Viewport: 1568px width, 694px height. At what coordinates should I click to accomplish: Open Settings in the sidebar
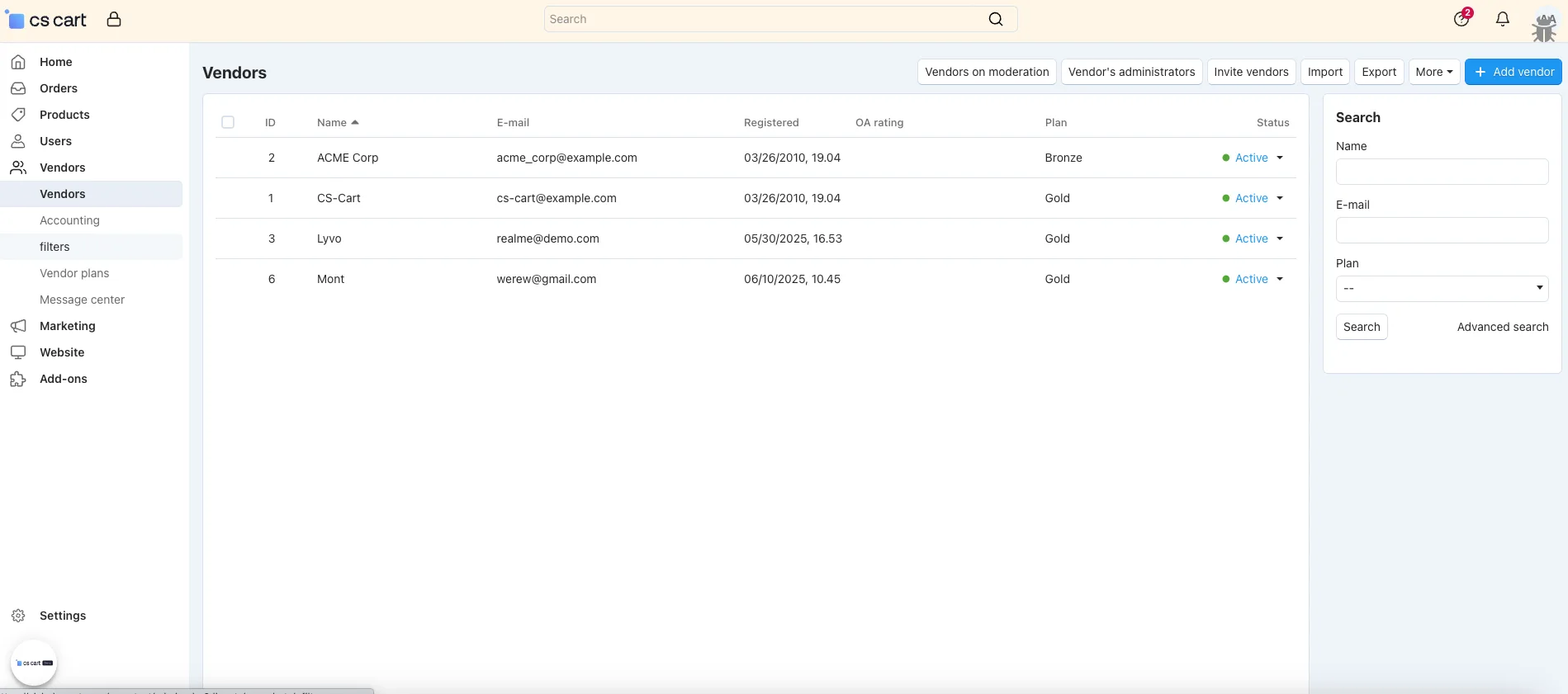tap(63, 616)
